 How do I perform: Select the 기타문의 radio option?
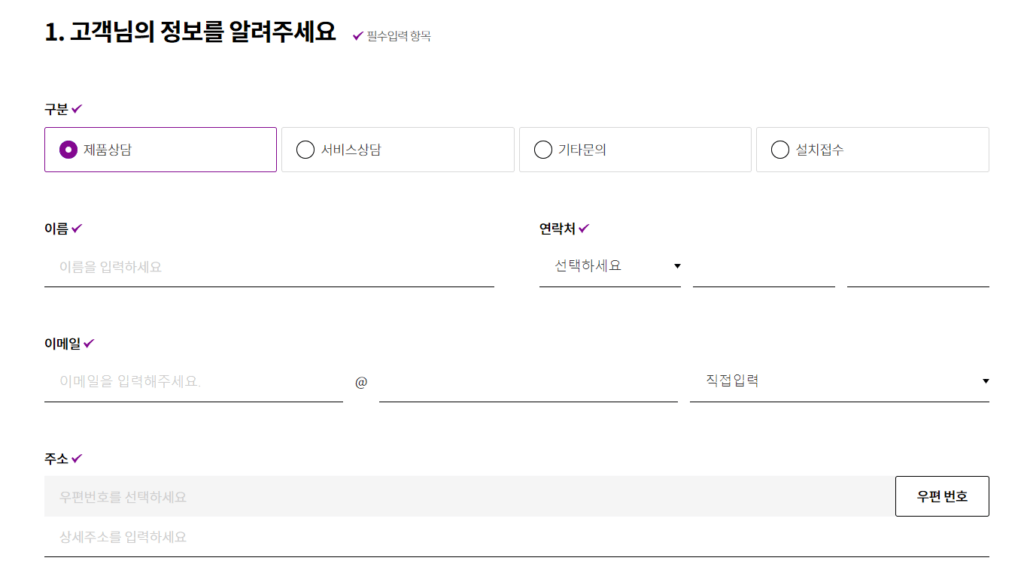pos(543,150)
